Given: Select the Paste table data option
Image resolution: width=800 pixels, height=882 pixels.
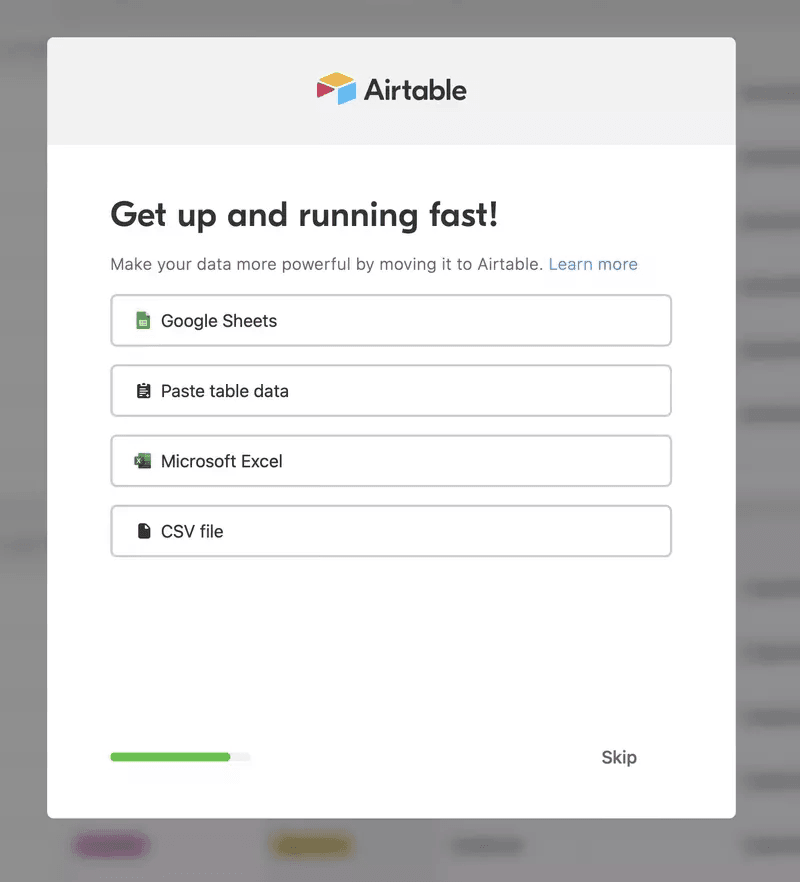Looking at the screenshot, I should tap(390, 391).
